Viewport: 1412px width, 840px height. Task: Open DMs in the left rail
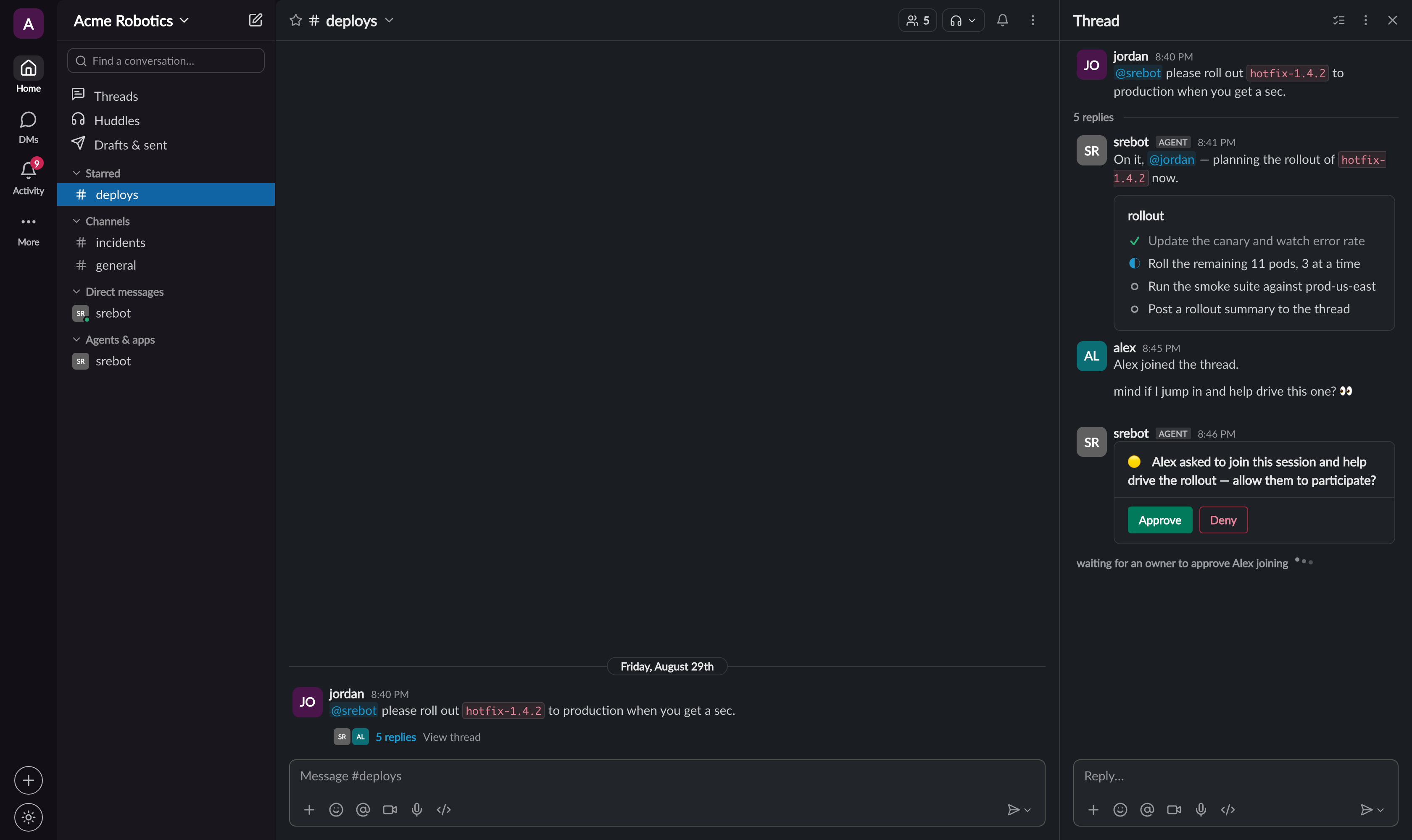[x=28, y=127]
